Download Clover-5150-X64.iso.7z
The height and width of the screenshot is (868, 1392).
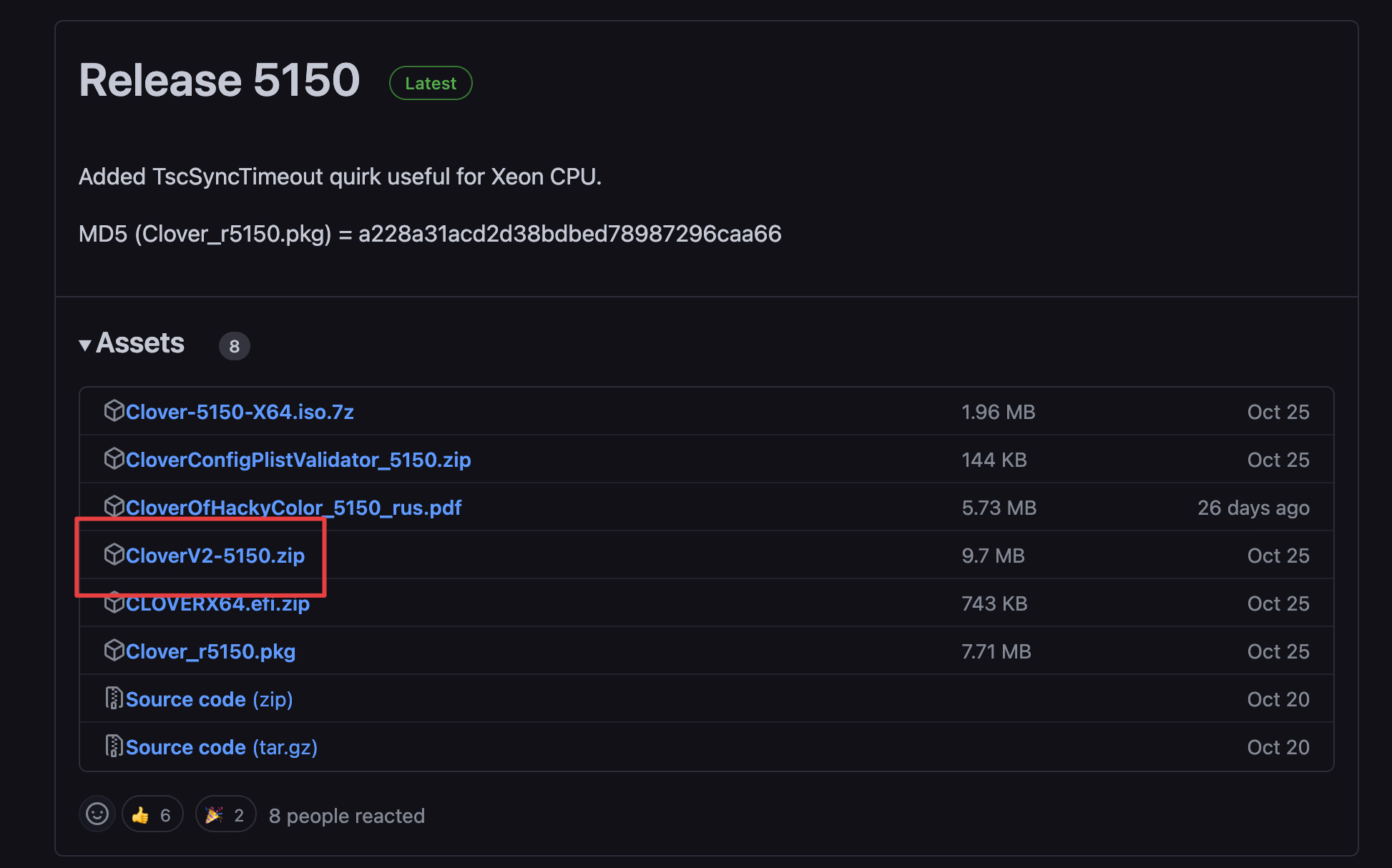tap(240, 413)
